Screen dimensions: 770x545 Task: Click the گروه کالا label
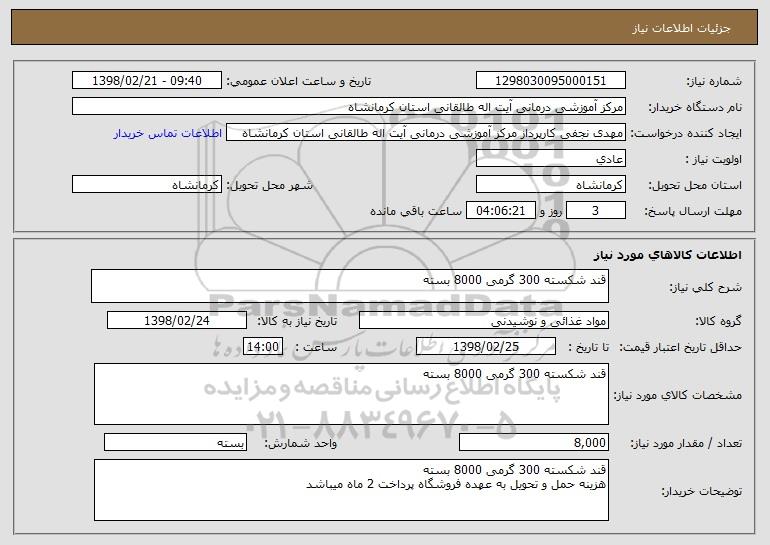718,322
